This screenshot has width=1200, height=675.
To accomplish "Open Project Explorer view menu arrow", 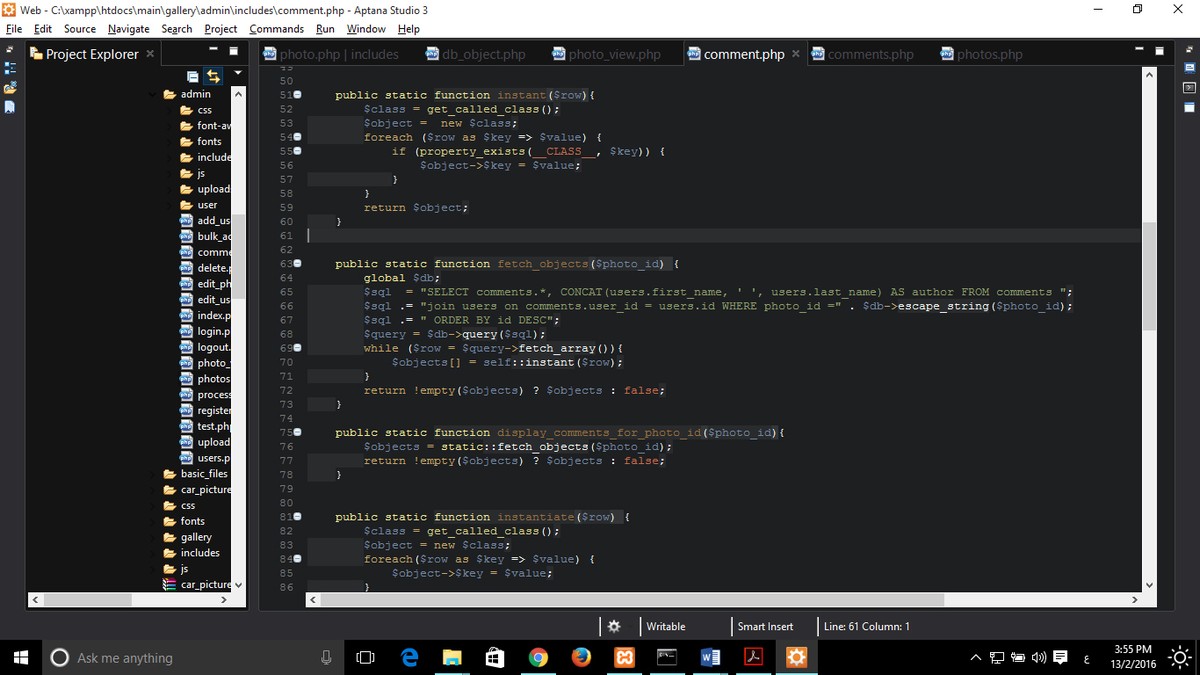I will (238, 73).
